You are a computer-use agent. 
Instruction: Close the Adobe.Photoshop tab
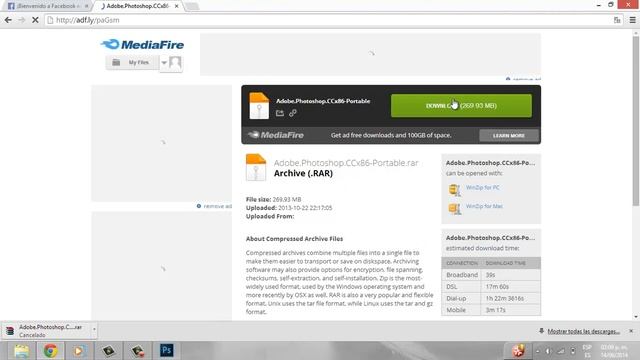tap(176, 6)
